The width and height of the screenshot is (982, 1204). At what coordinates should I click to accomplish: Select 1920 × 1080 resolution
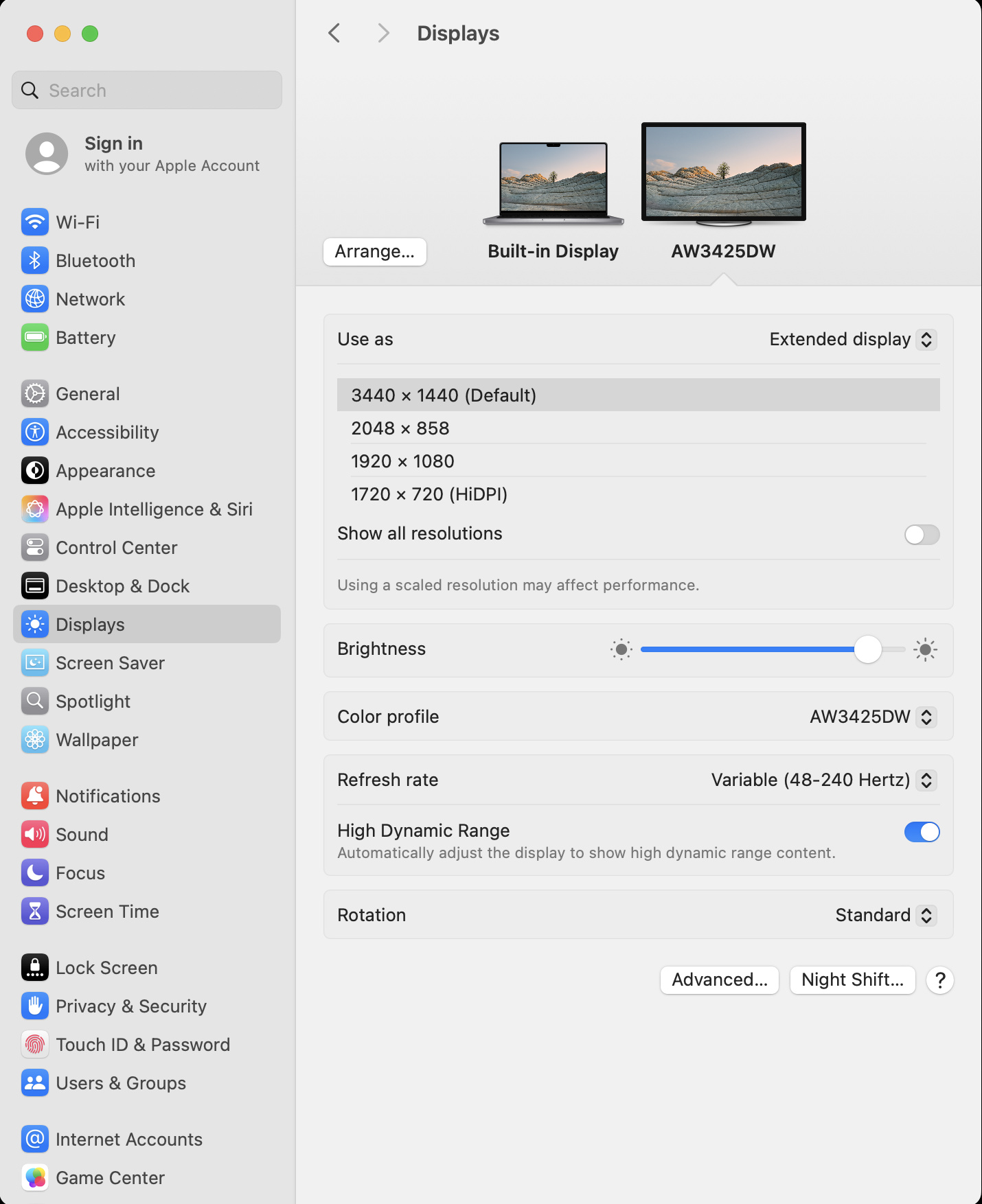[x=639, y=461]
